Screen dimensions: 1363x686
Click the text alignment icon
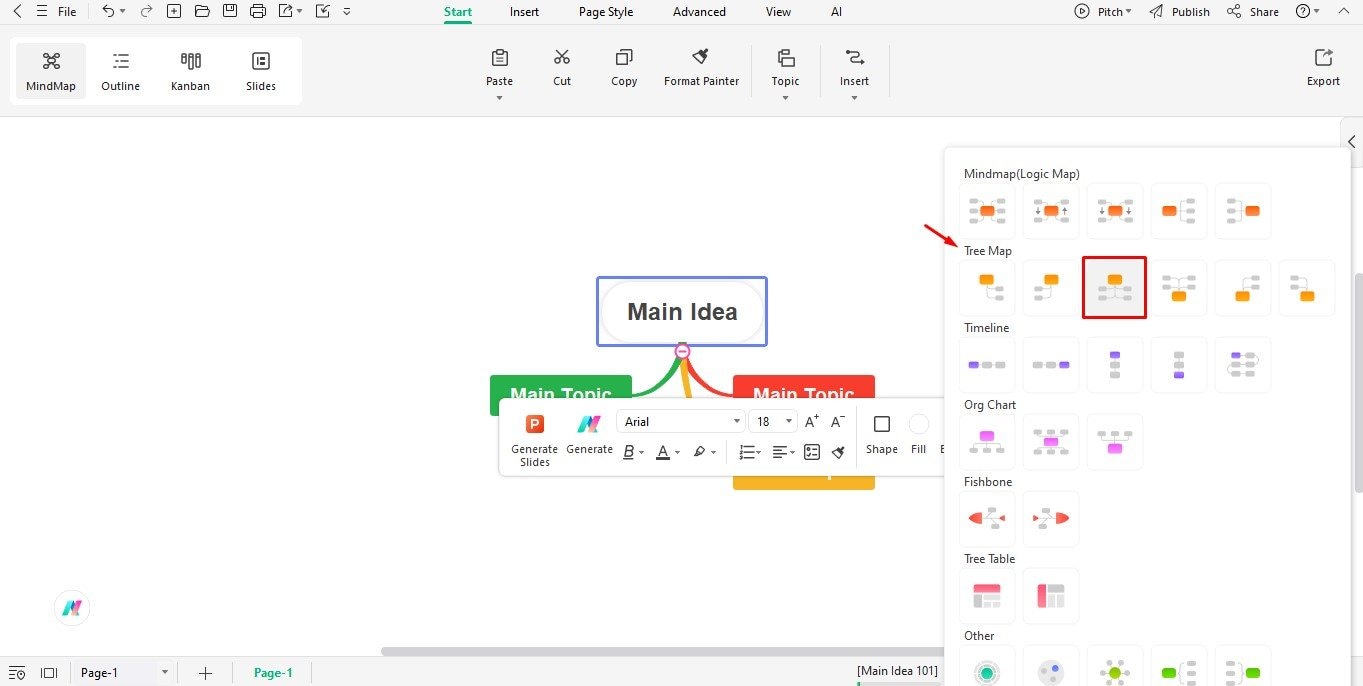pyautogui.click(x=781, y=452)
